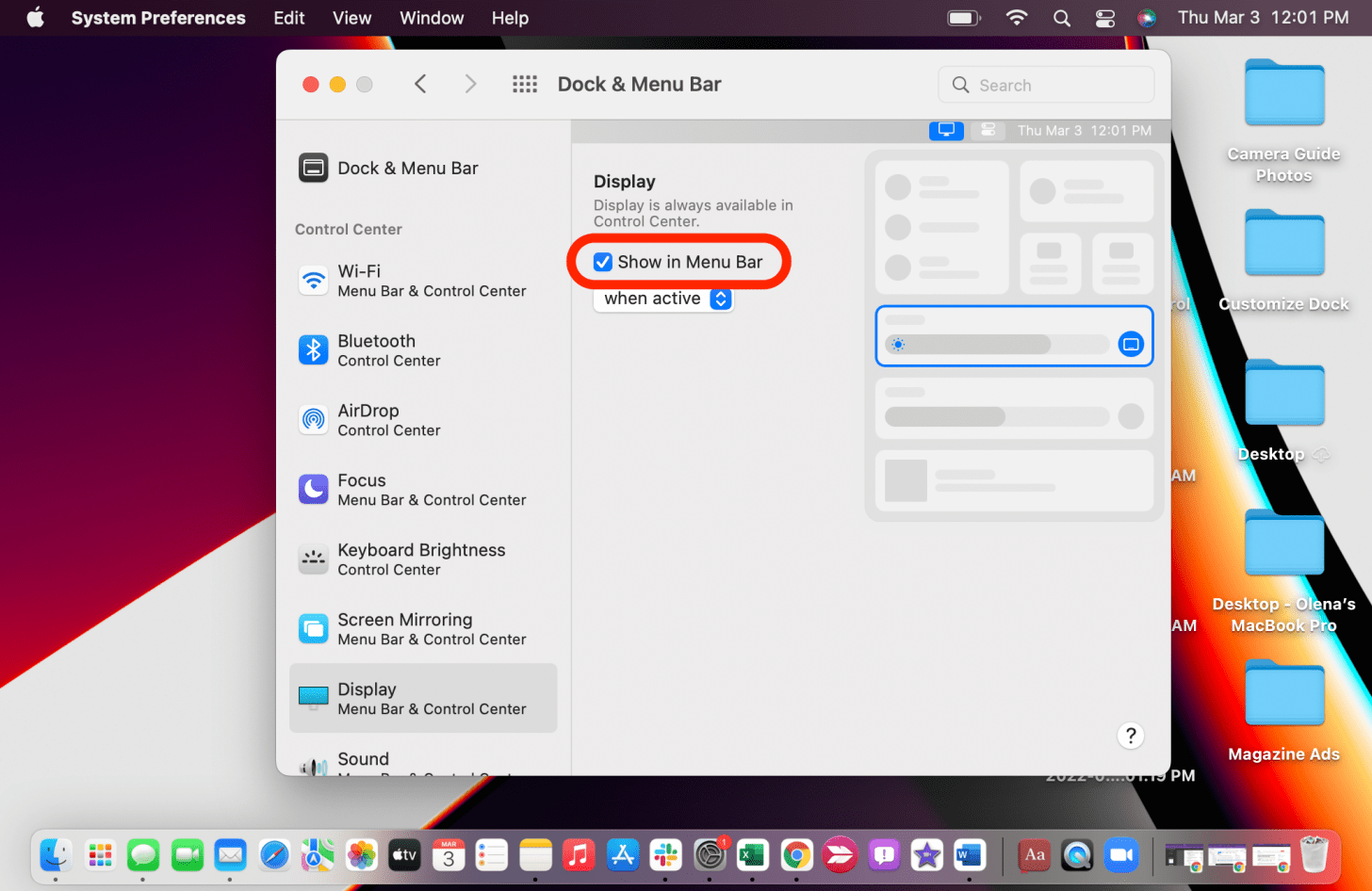Open the Wi-Fi status menu in menu bar
The width and height of the screenshot is (1372, 891).
pos(1016,18)
